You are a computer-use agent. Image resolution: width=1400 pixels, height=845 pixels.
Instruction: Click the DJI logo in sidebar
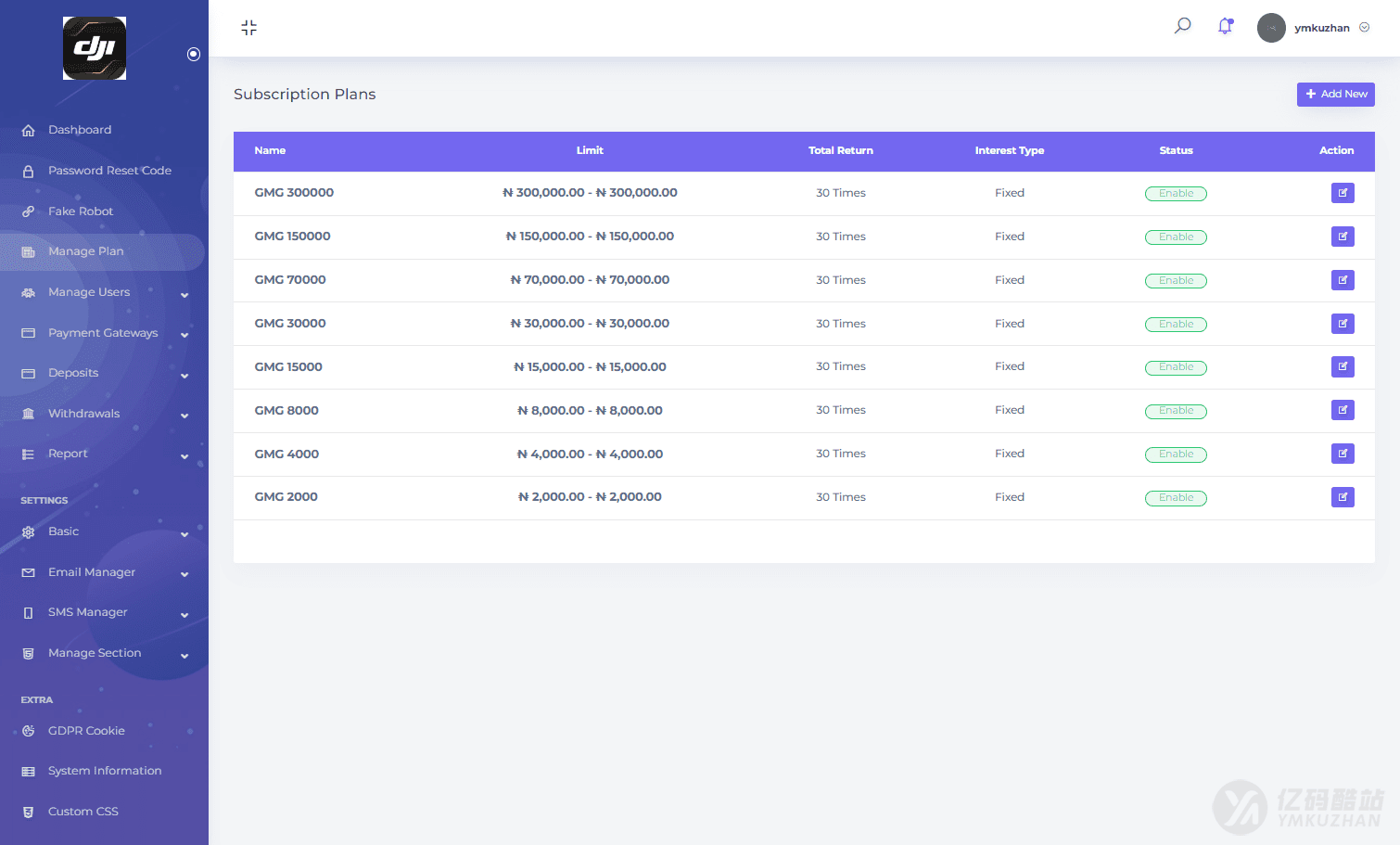click(95, 48)
